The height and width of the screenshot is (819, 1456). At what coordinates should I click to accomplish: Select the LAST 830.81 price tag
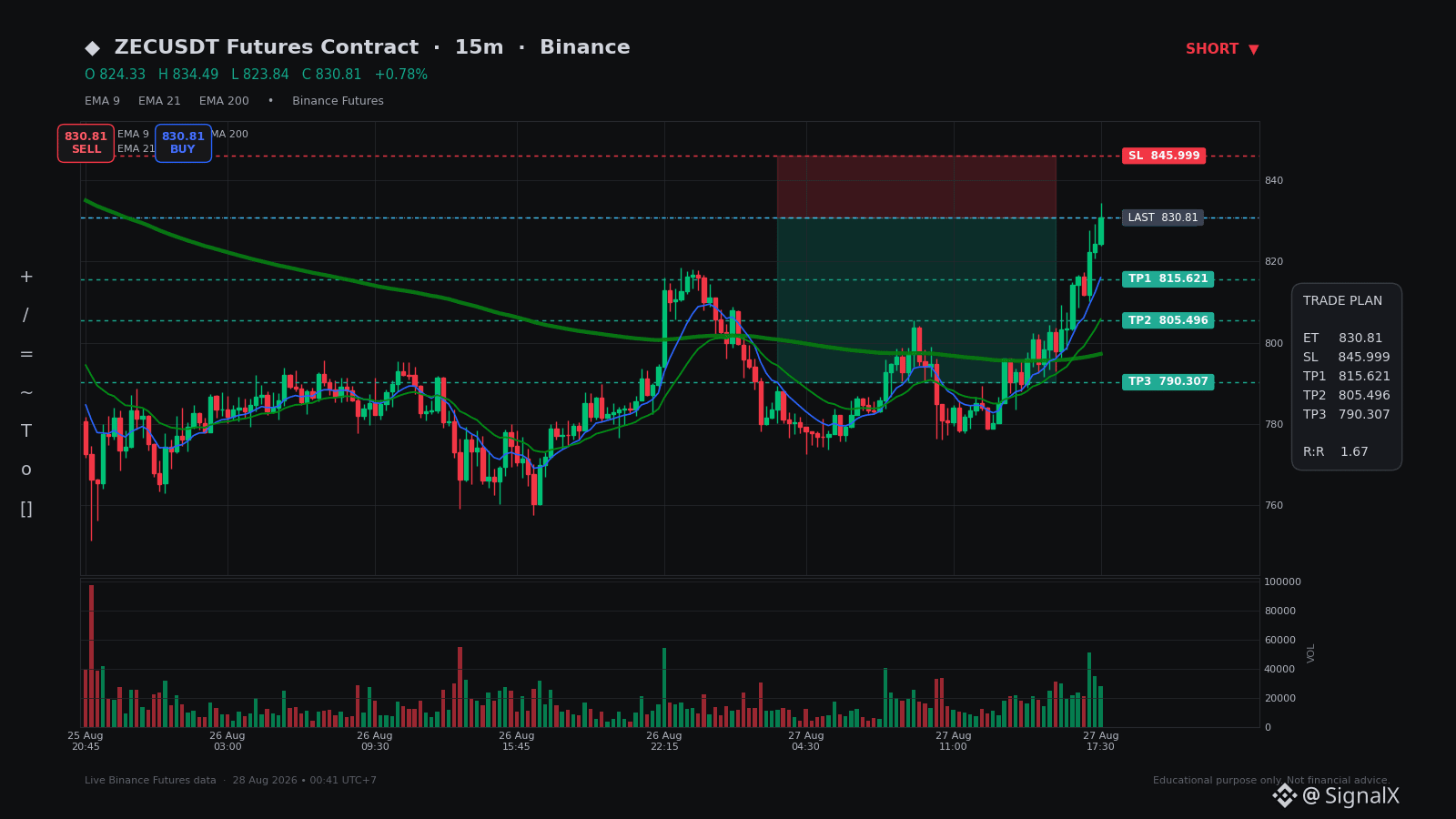tap(1163, 217)
